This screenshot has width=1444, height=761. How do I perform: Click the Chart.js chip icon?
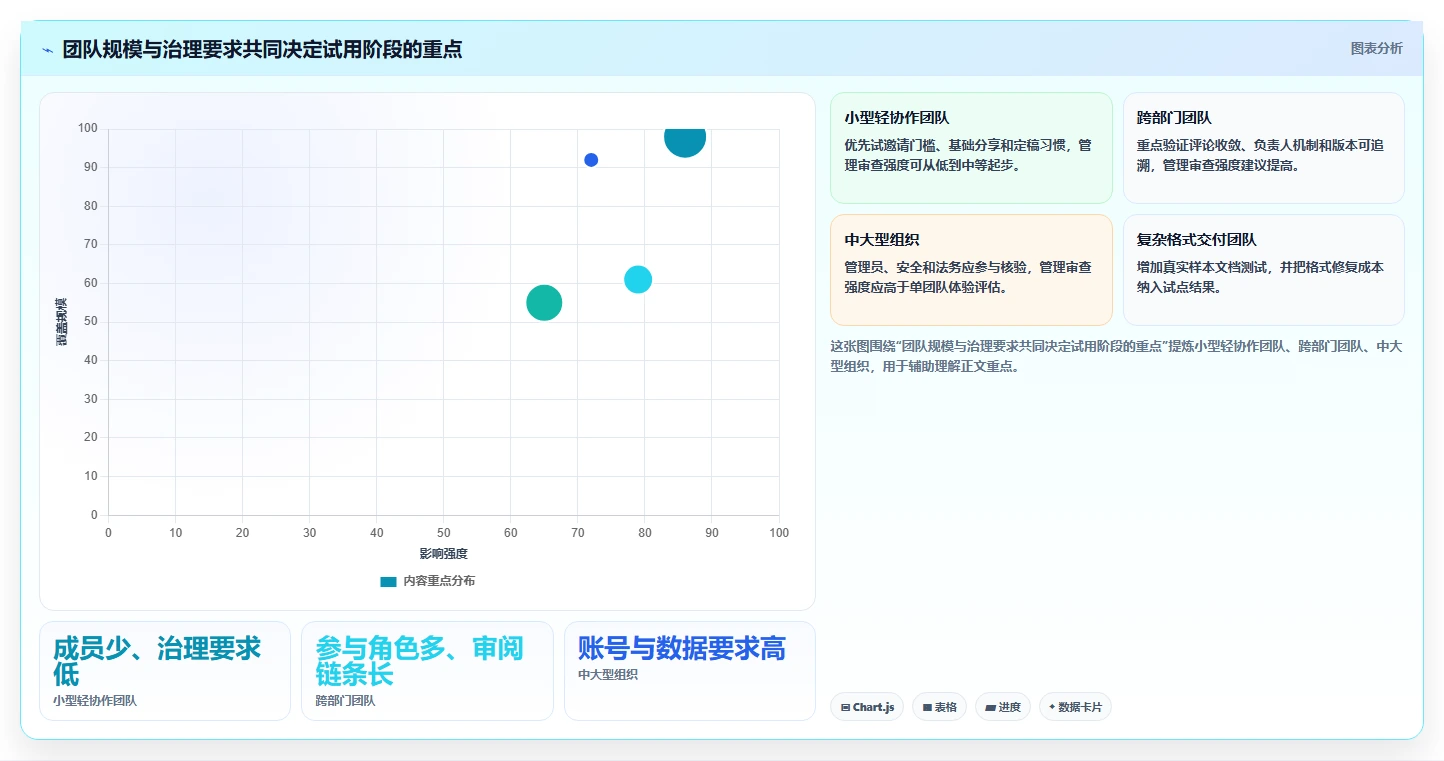pos(846,707)
